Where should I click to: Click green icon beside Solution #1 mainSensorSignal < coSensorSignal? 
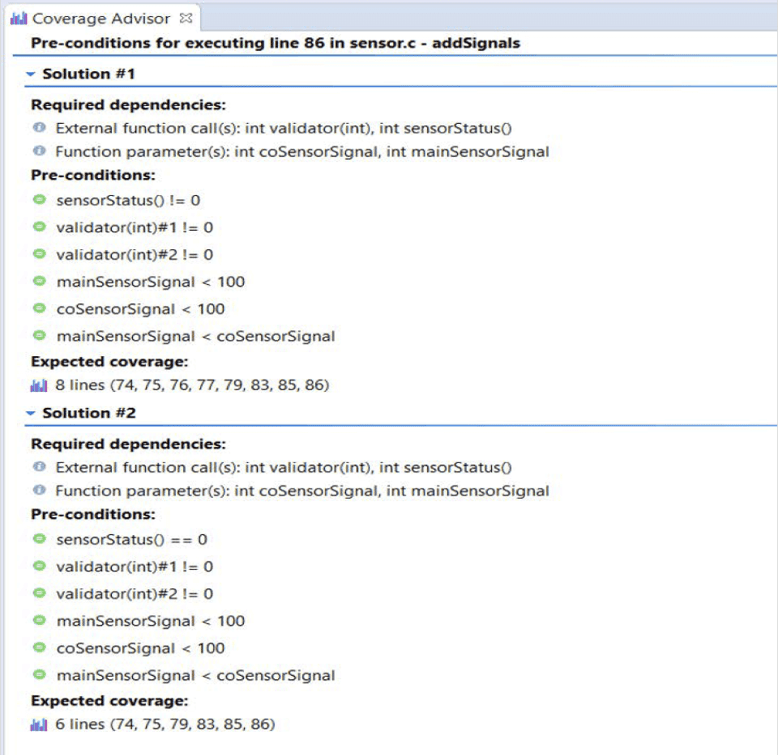click(x=39, y=335)
